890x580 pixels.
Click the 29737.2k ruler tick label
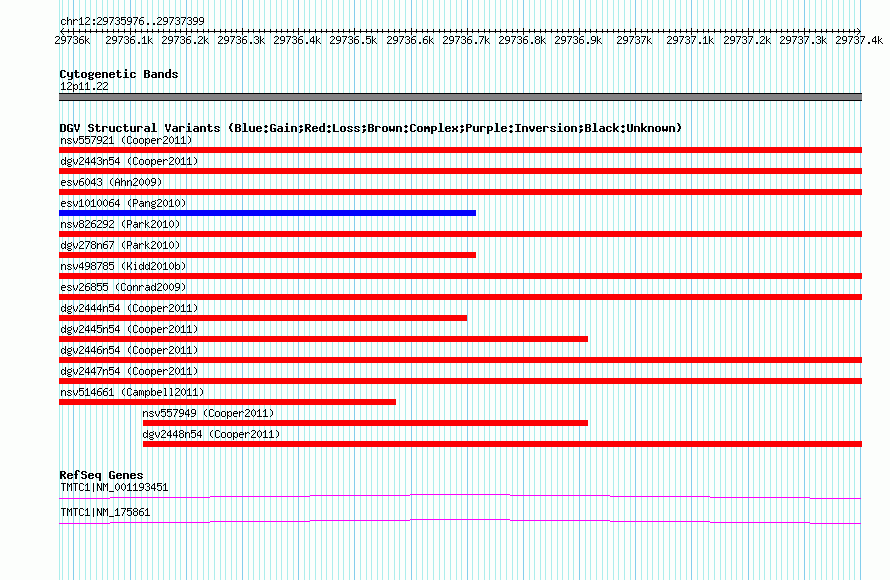(x=747, y=40)
